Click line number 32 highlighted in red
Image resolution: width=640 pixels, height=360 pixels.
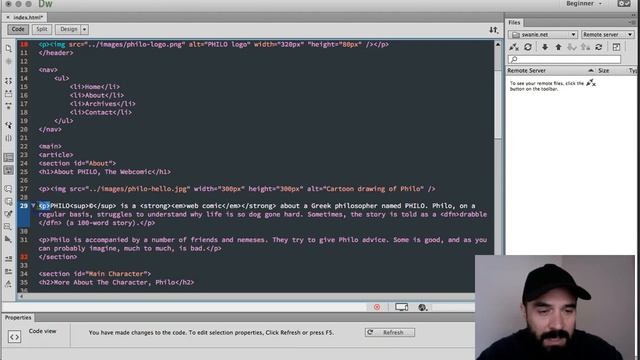tap(24, 257)
